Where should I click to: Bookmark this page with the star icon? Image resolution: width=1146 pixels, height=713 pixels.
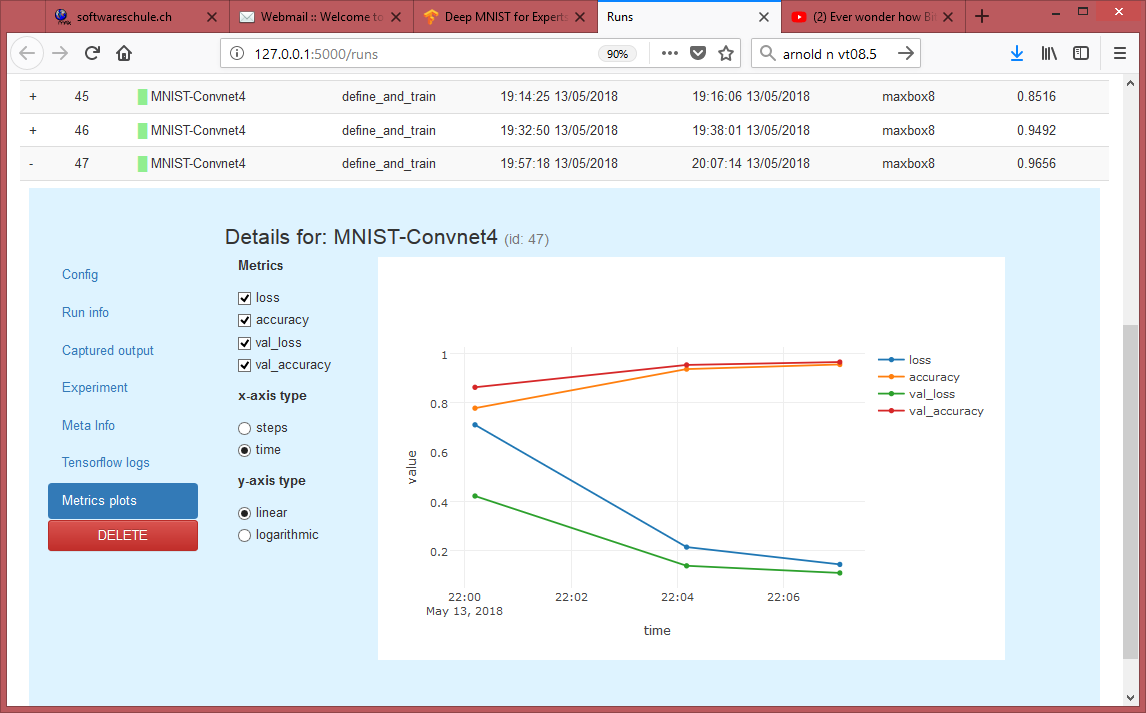726,53
